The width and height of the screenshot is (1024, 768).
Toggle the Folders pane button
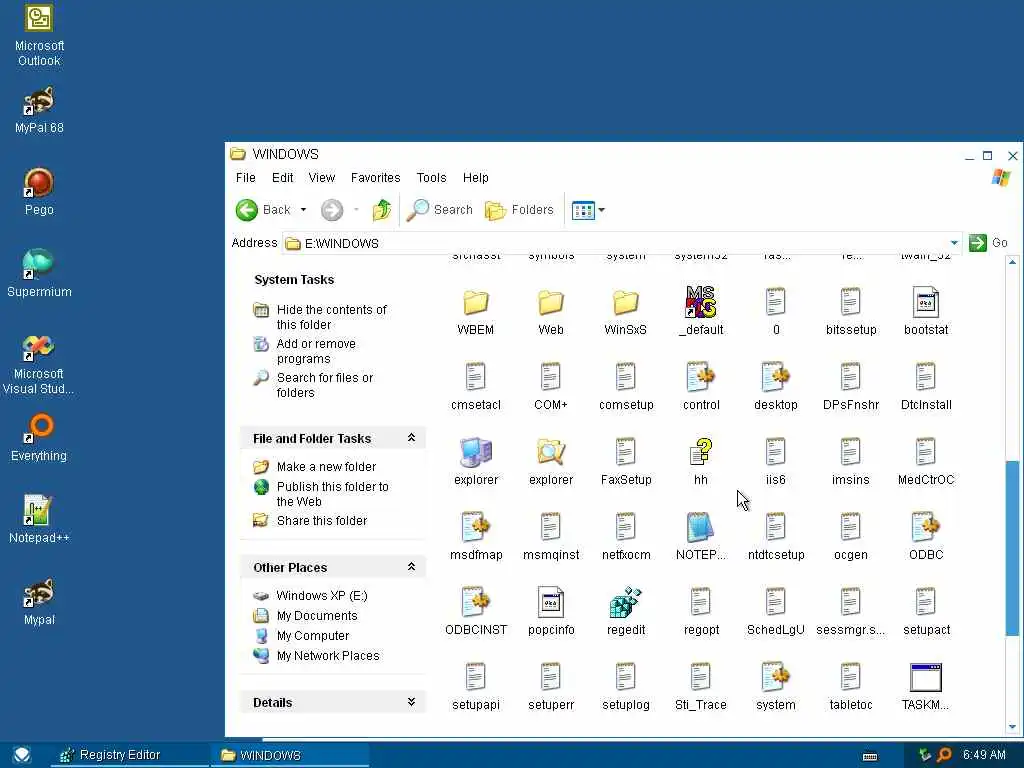click(519, 210)
